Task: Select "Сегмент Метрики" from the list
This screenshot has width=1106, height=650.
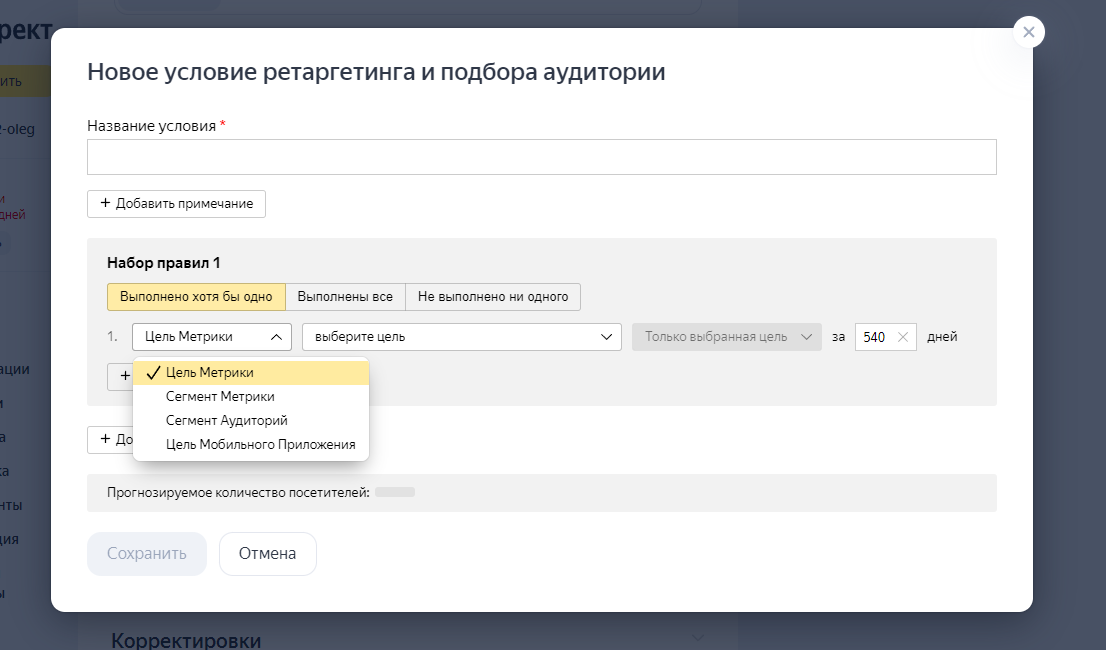Action: coord(220,397)
